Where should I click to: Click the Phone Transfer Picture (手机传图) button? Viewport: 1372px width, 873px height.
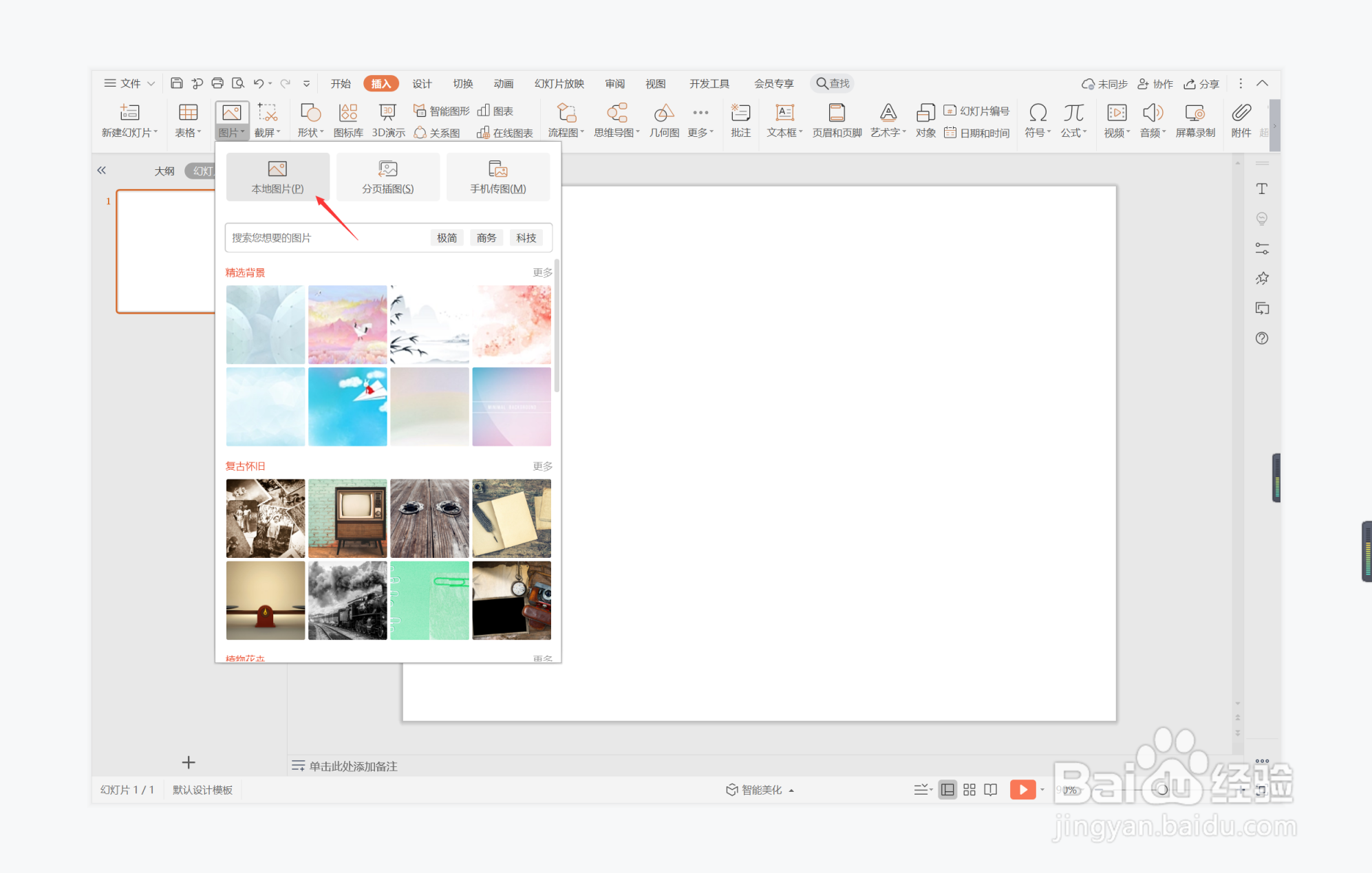[497, 177]
